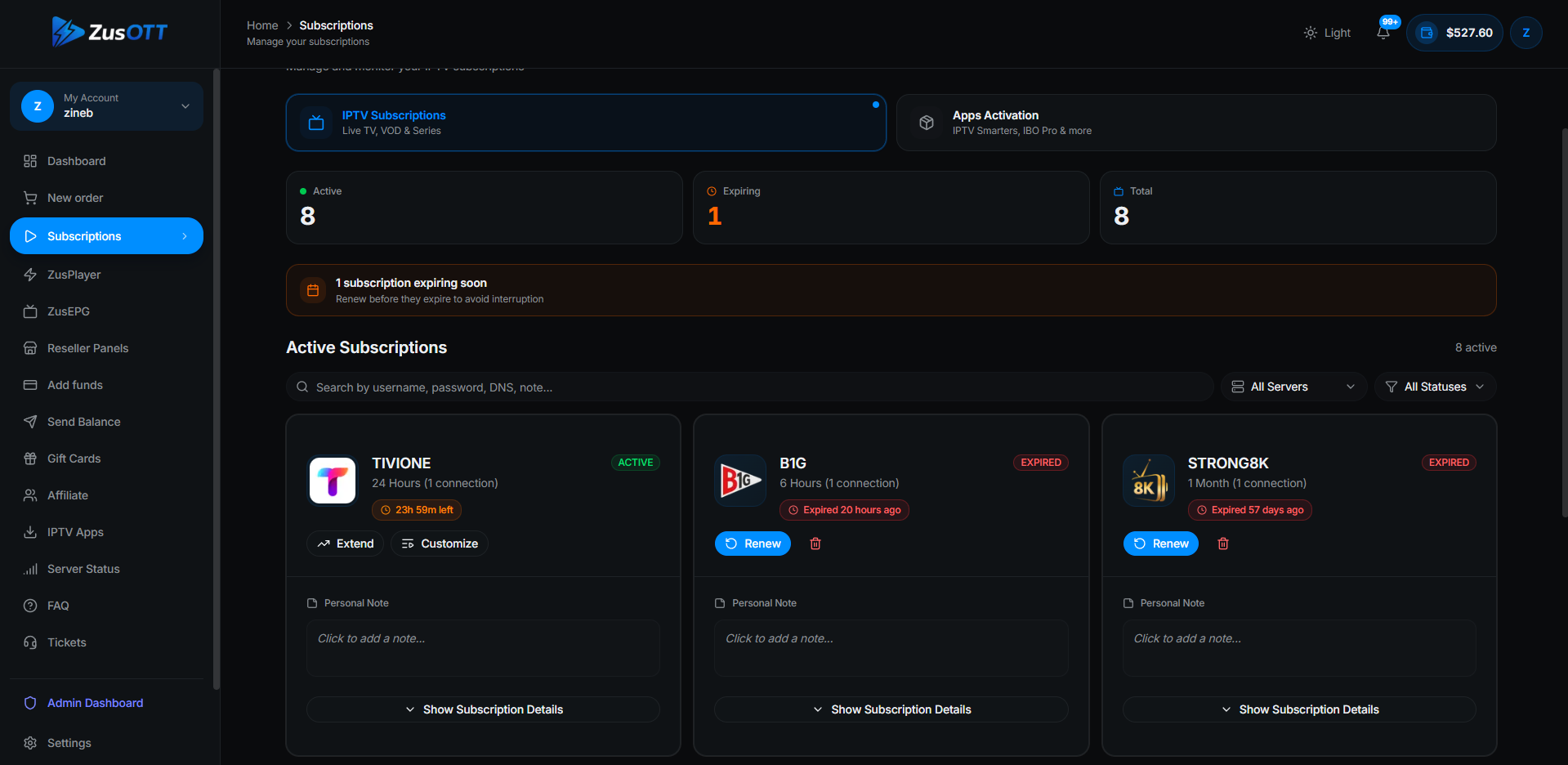This screenshot has width=1568, height=765.
Task: Renew the STRONG8K subscription
Action: 1160,544
